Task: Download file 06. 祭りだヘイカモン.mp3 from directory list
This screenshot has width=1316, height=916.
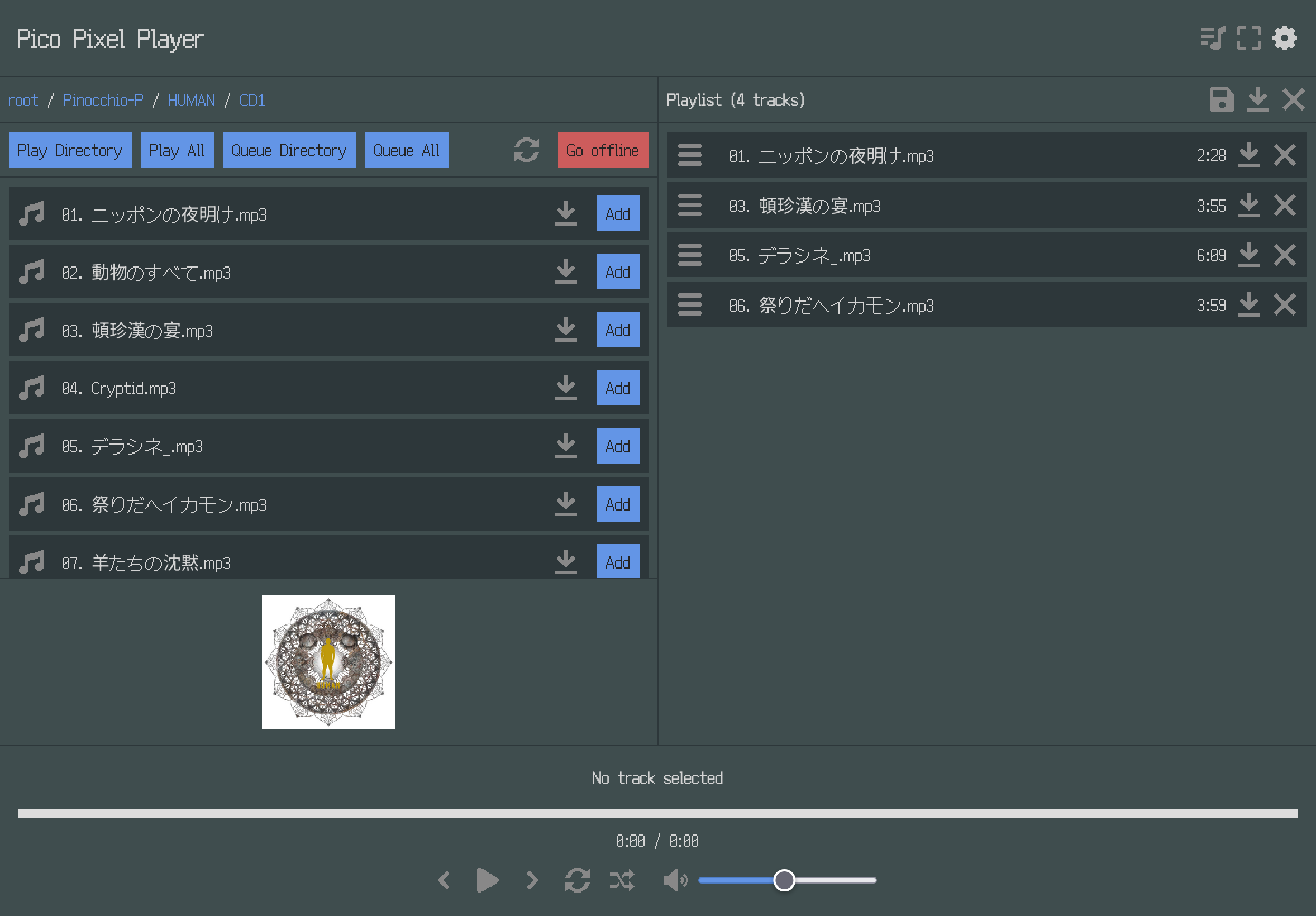Action: tap(566, 504)
